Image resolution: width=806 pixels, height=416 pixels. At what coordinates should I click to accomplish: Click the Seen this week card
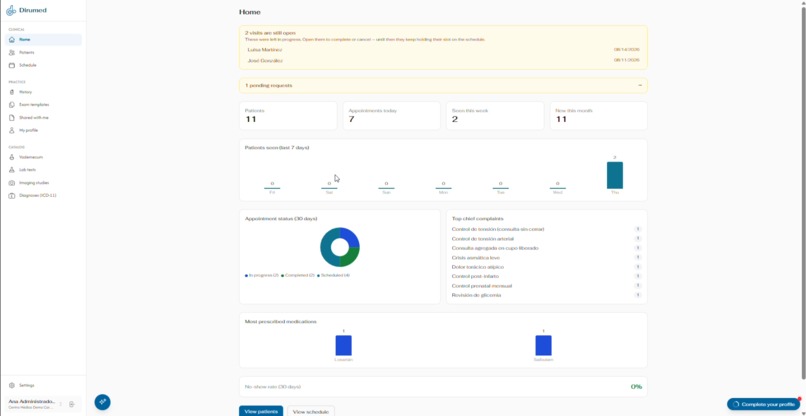click(495, 116)
